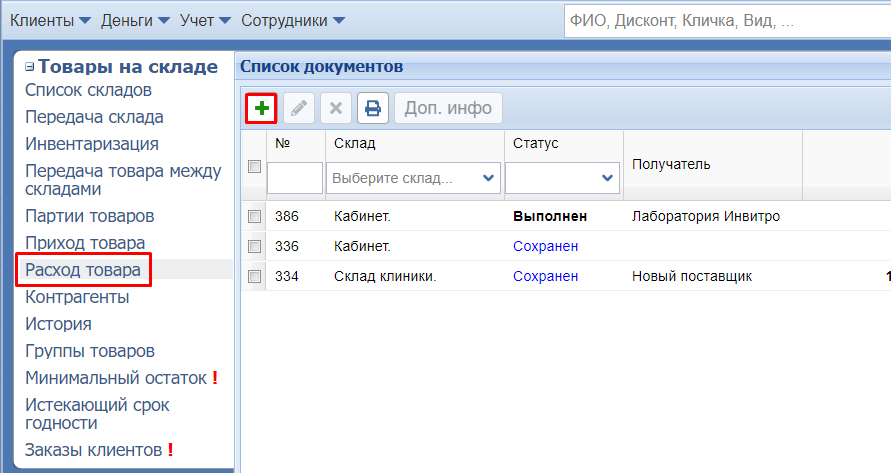
Task: Collapse the Товары на складе section icon
Action: 30,68
